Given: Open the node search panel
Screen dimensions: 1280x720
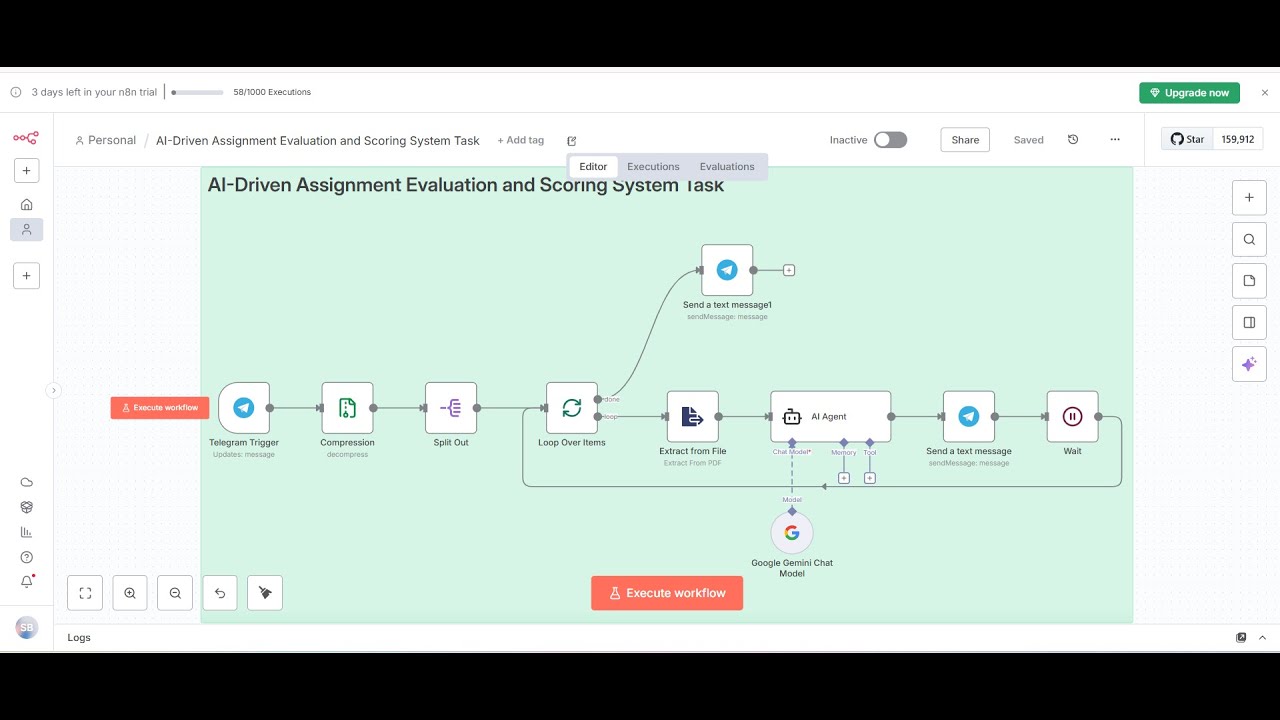Looking at the screenshot, I should tap(1249, 239).
